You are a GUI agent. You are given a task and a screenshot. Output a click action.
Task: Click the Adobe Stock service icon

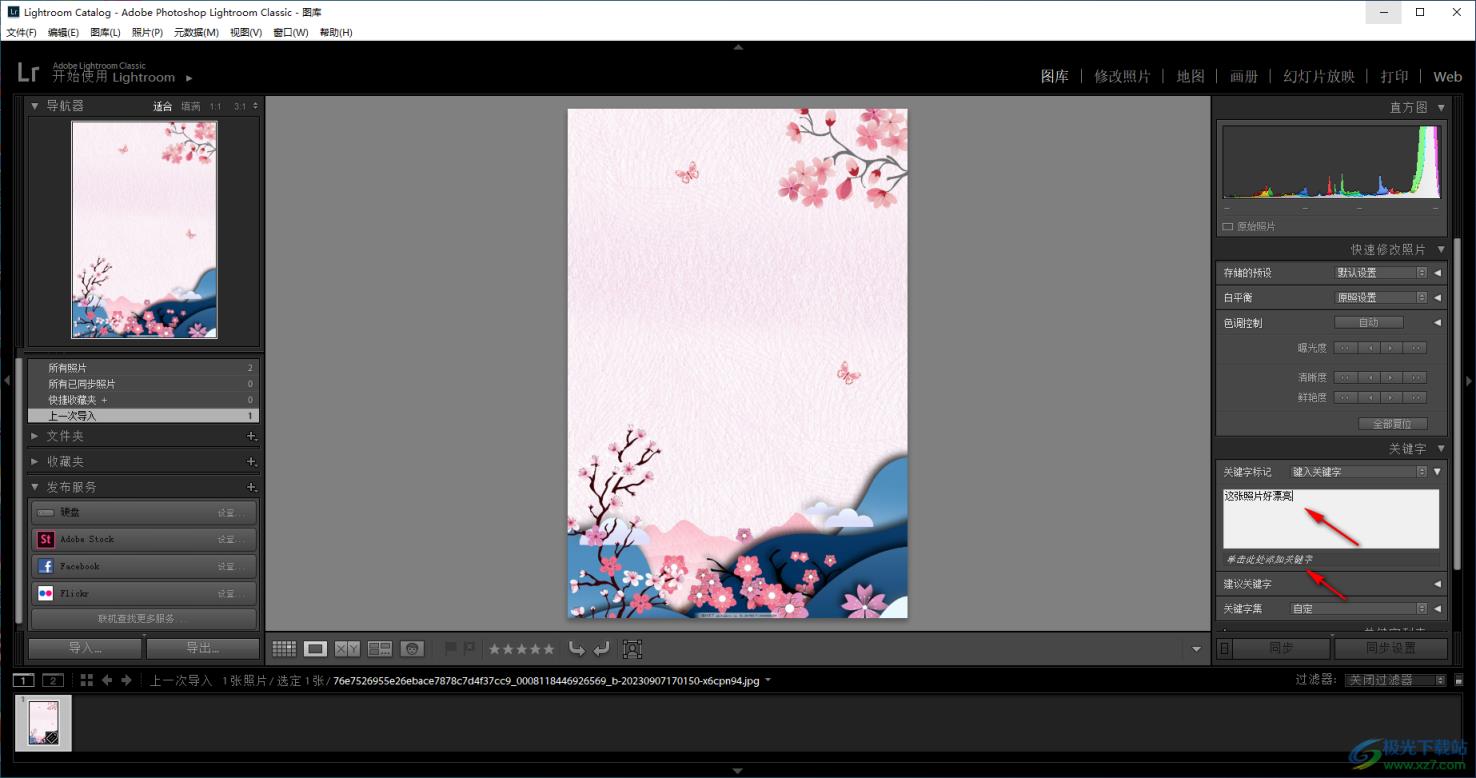[x=45, y=539]
